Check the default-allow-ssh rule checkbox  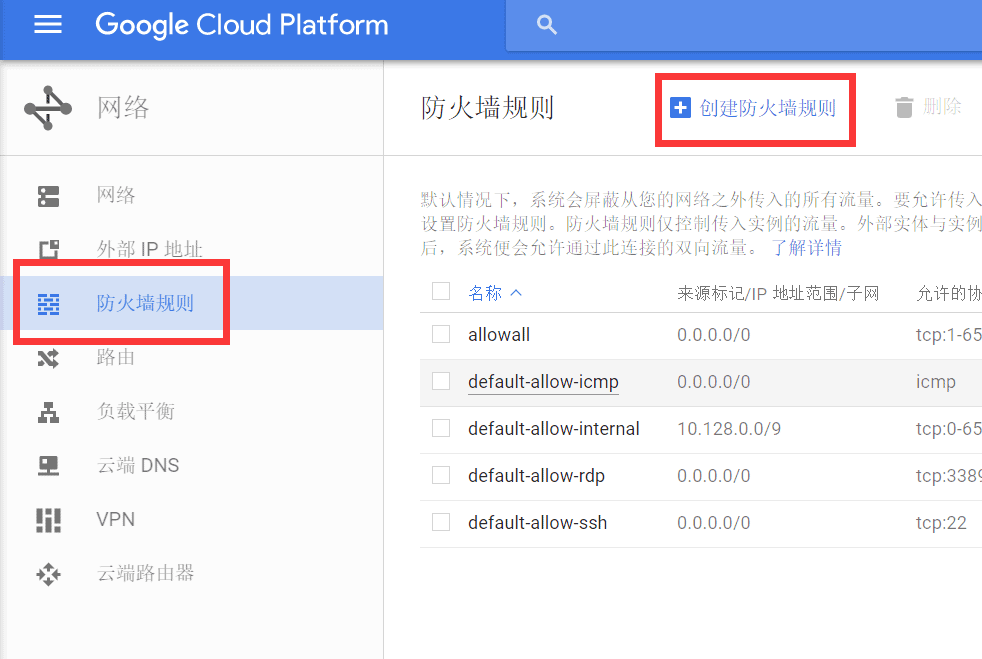[441, 522]
